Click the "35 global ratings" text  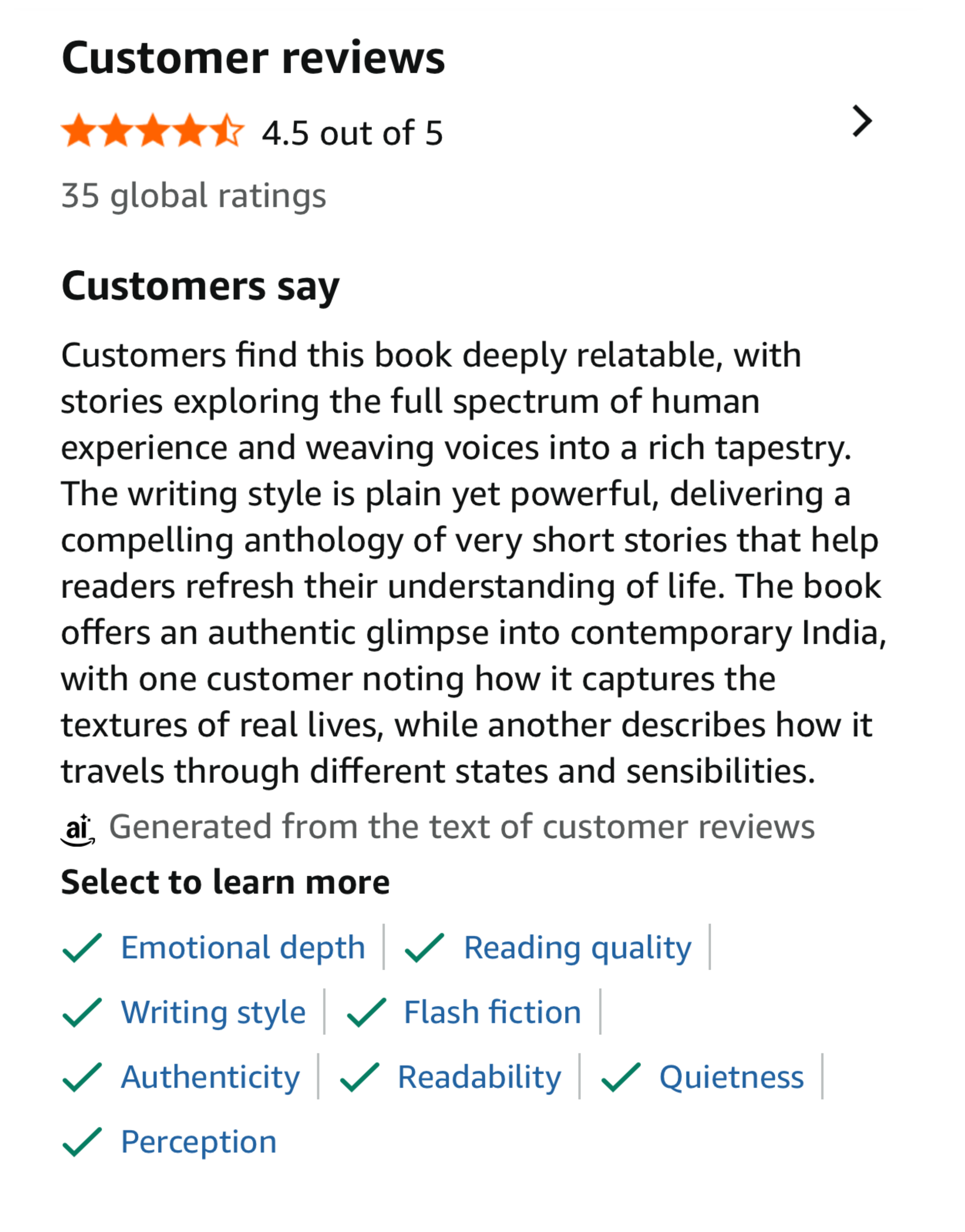[x=194, y=196]
